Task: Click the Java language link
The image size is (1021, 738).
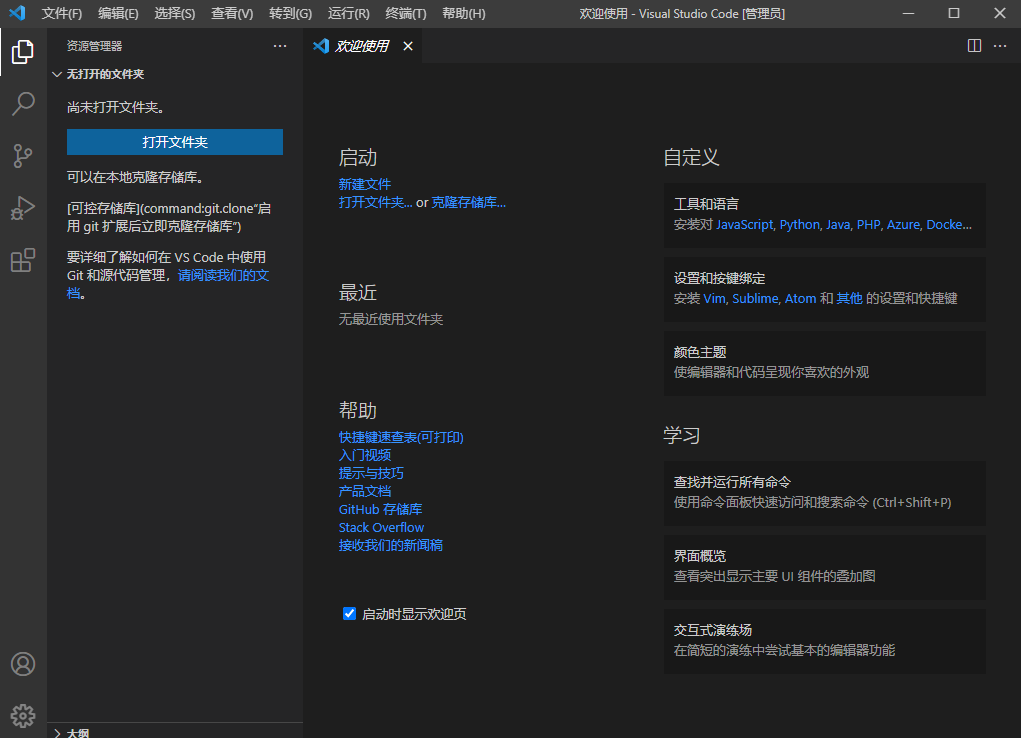Action: pos(838,225)
